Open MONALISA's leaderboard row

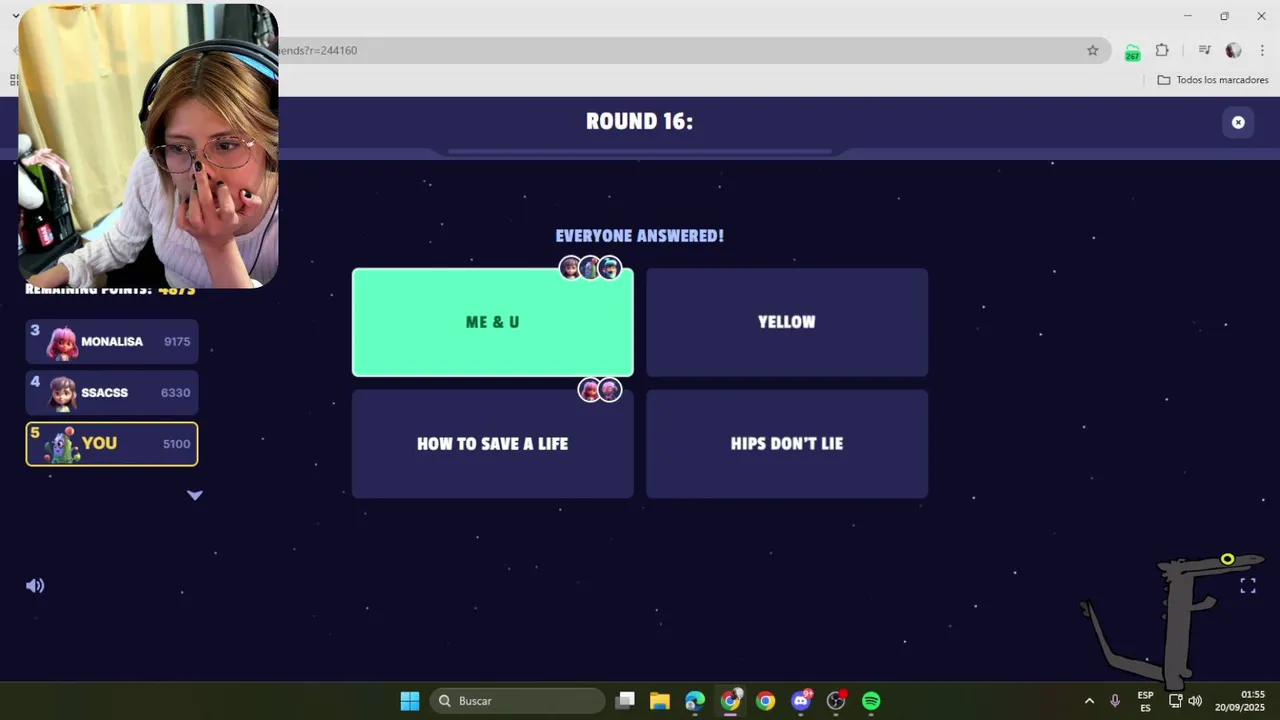(x=112, y=342)
